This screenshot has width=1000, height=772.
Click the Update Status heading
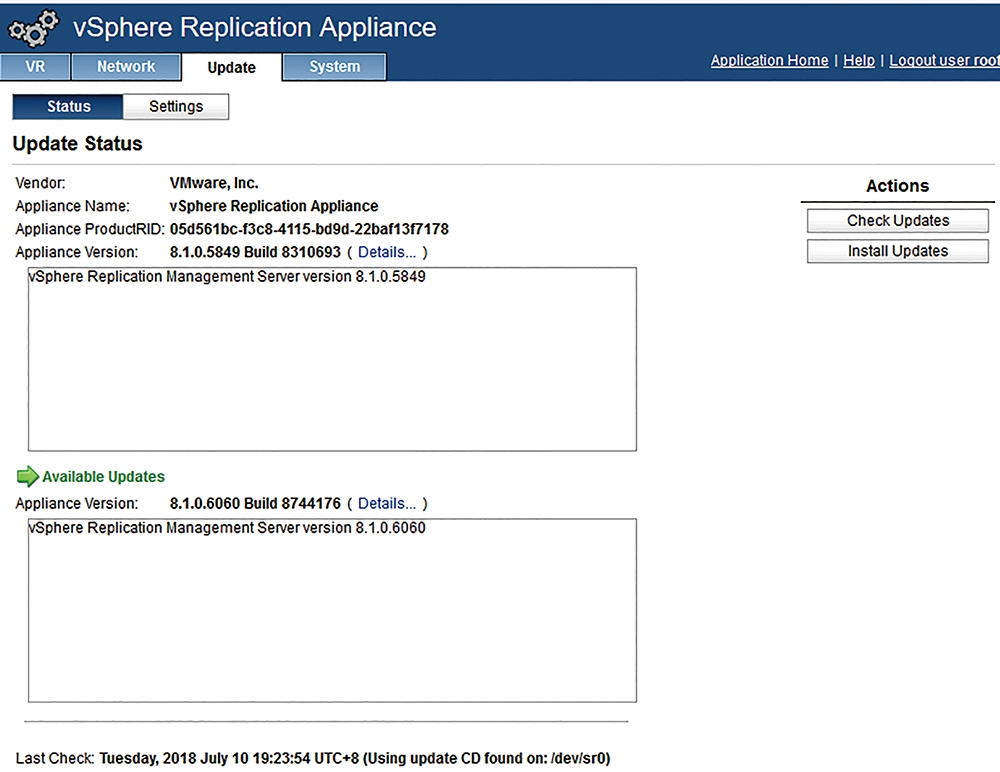click(78, 144)
